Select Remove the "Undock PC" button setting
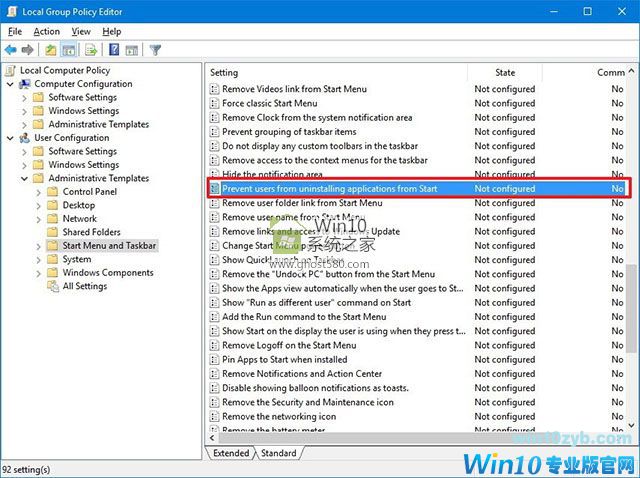640x478 pixels. pos(417,274)
